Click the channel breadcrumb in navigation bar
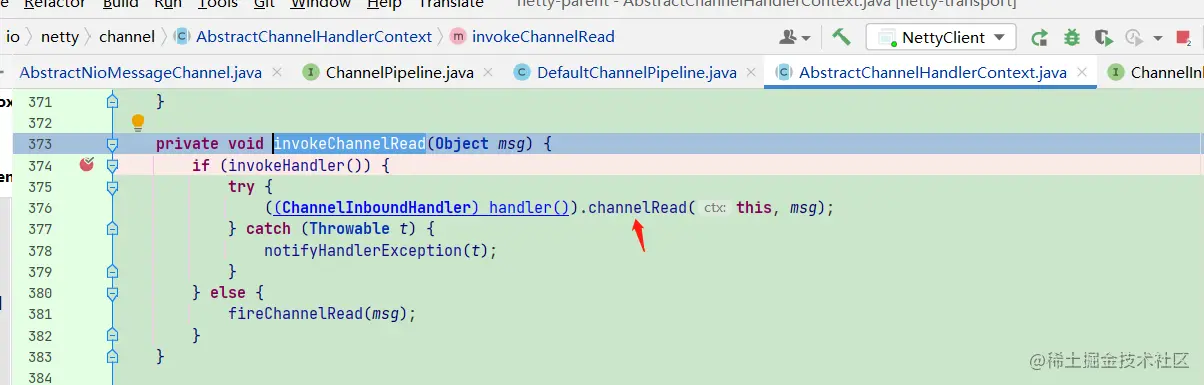Image resolution: width=1204 pixels, height=385 pixels. (127, 37)
